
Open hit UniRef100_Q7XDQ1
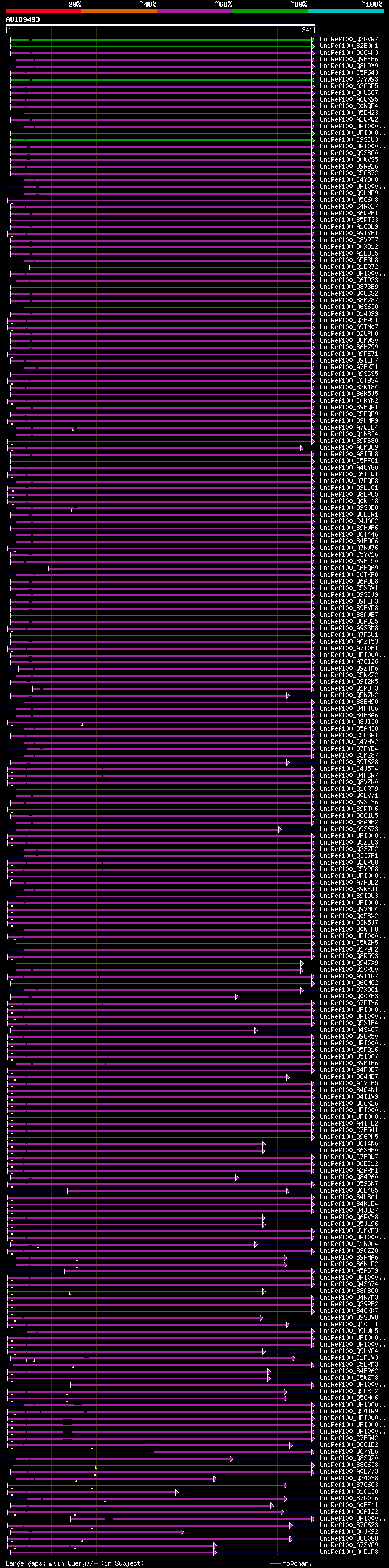coord(349,991)
